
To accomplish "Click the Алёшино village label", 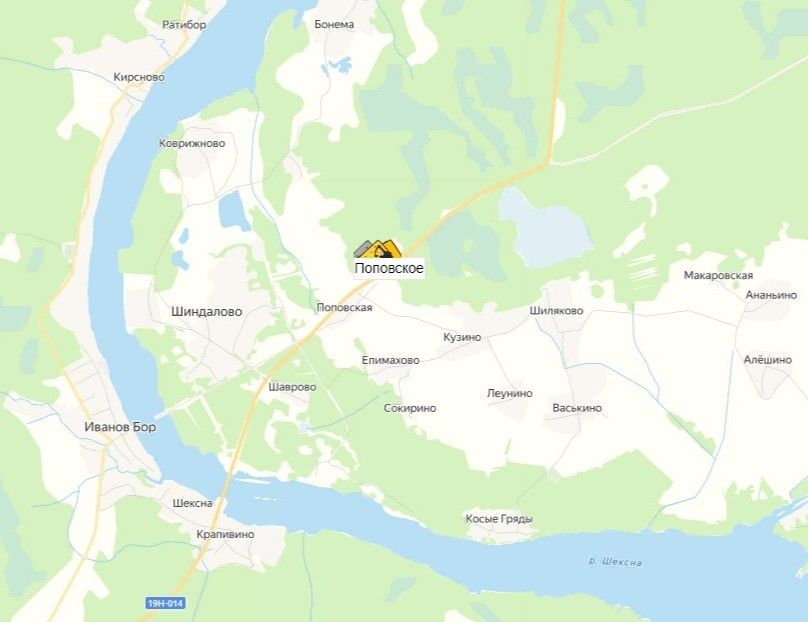I will coord(767,360).
